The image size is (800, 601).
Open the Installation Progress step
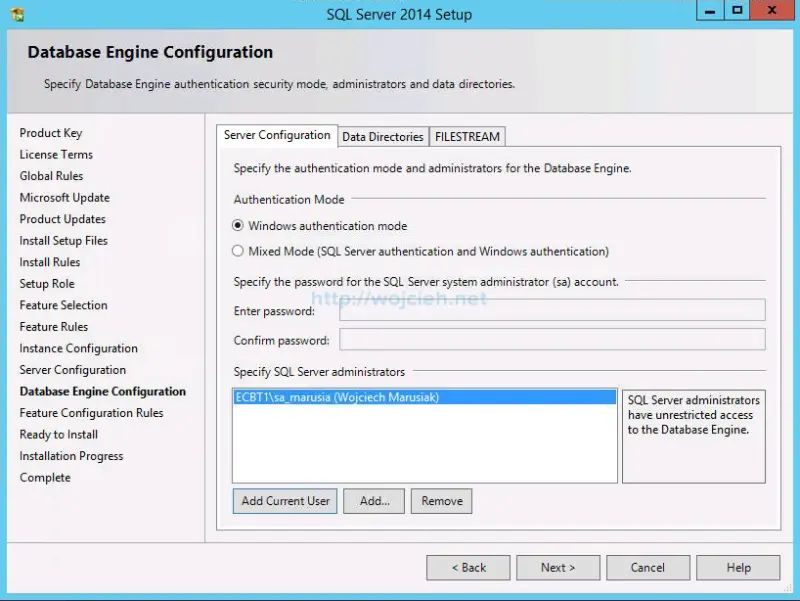(x=71, y=456)
